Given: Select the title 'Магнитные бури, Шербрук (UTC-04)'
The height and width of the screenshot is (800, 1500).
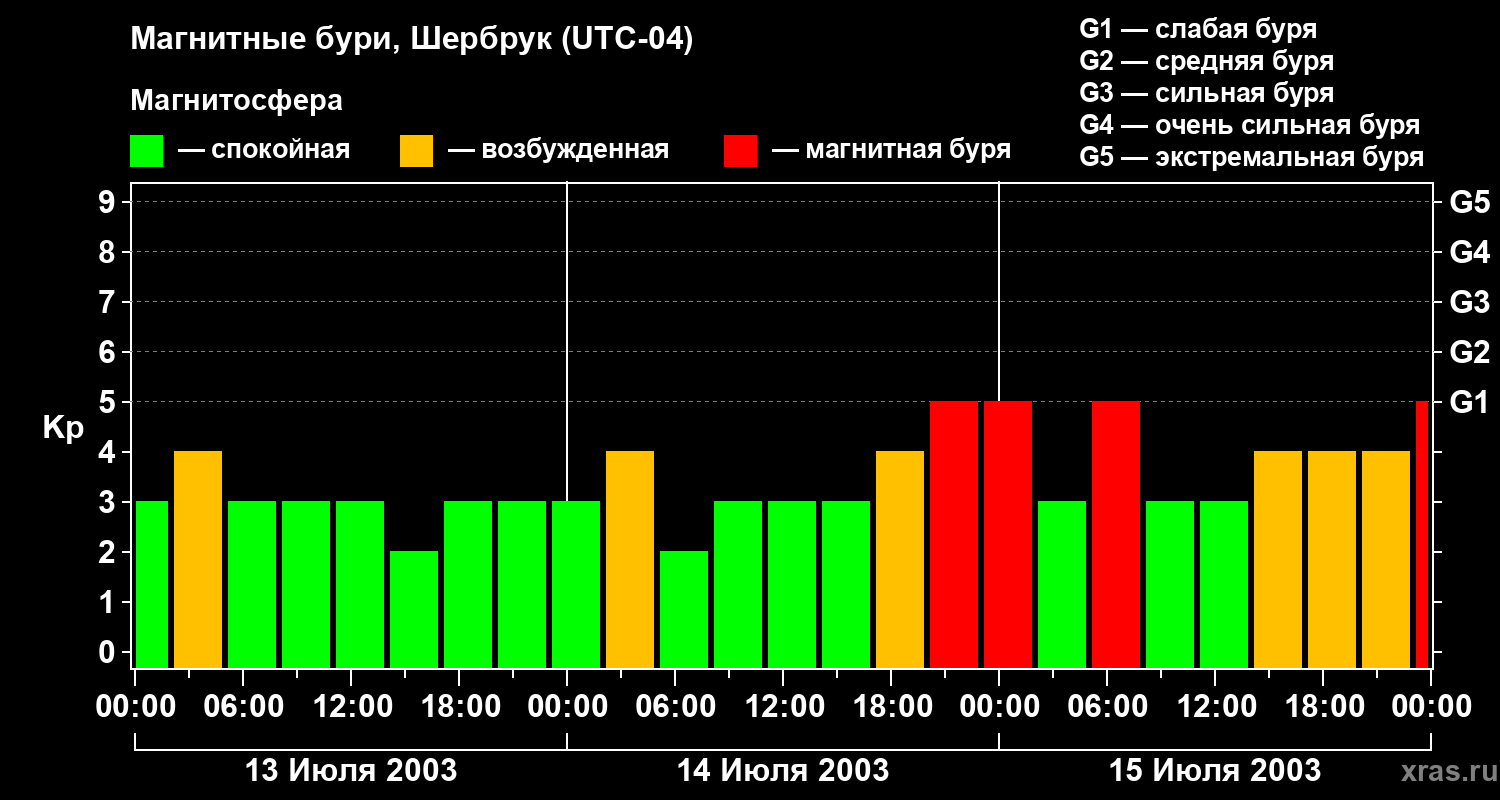Looking at the screenshot, I should point(411,40).
